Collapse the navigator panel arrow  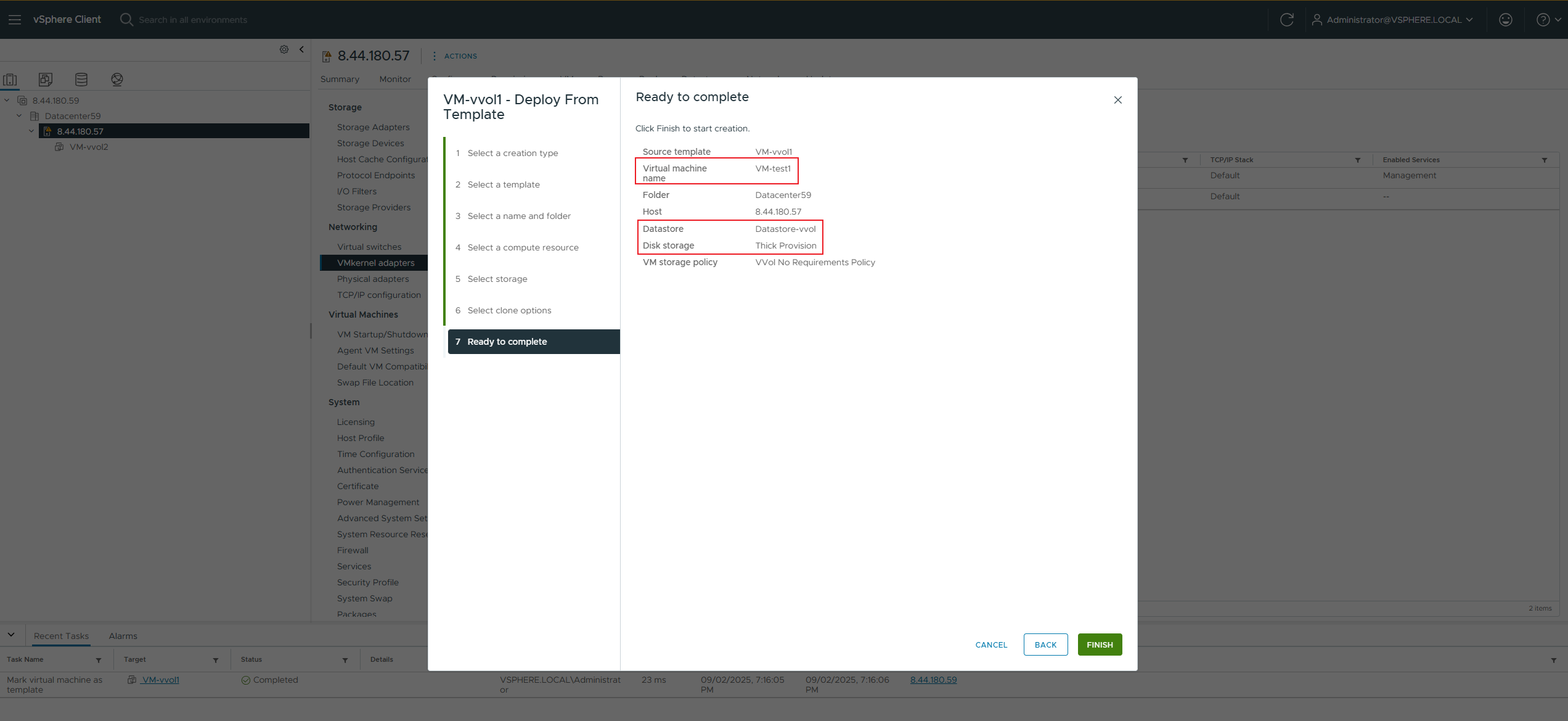(301, 49)
